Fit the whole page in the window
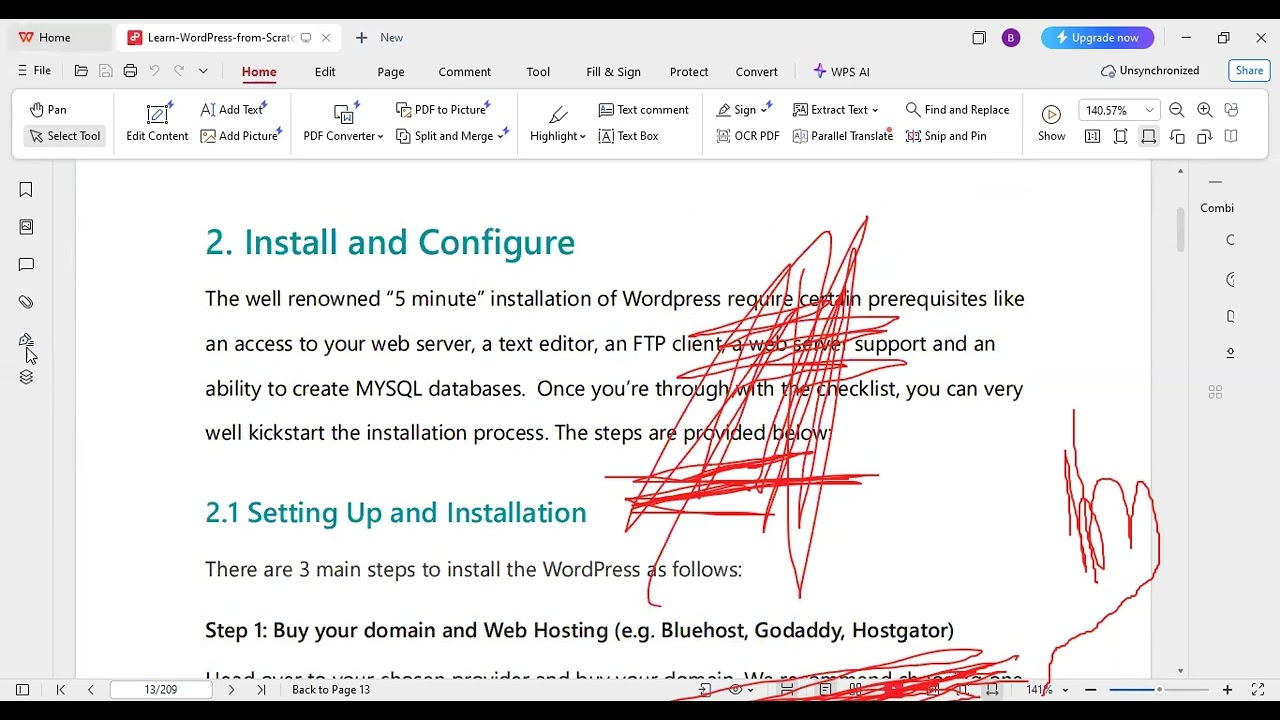The image size is (1280, 720). click(x=1120, y=136)
